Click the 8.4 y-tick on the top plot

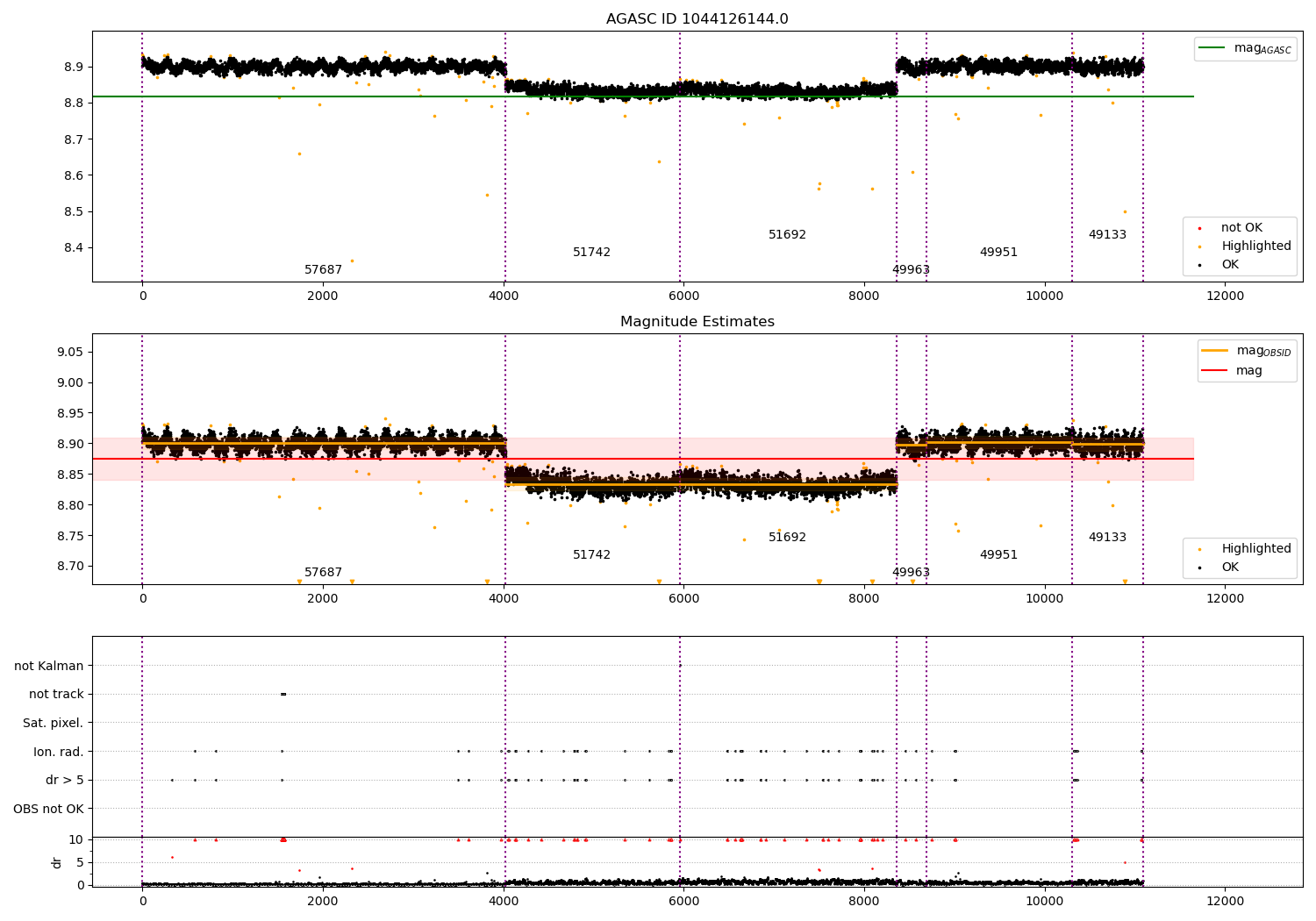tap(75, 248)
